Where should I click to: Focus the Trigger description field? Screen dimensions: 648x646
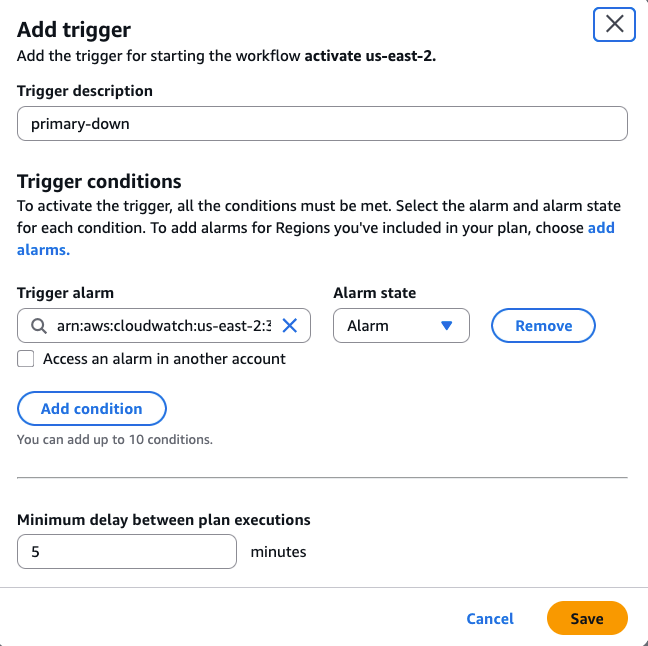point(322,124)
